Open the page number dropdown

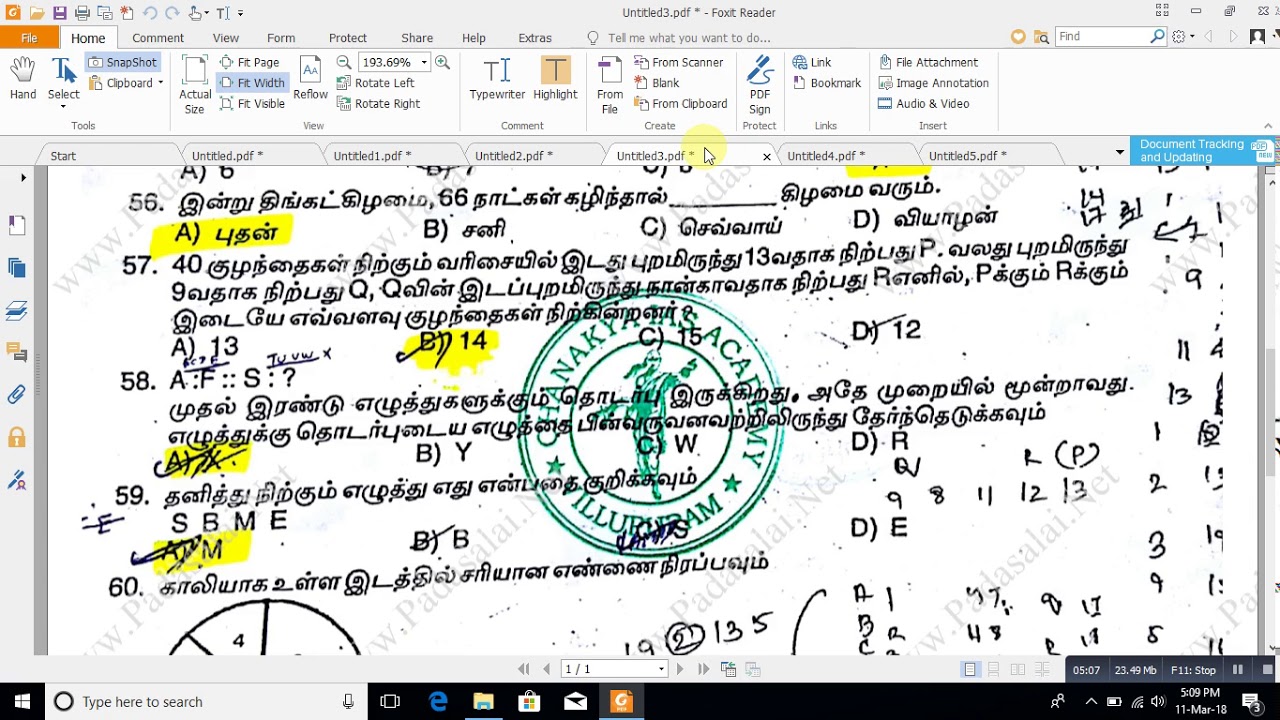[x=661, y=669]
